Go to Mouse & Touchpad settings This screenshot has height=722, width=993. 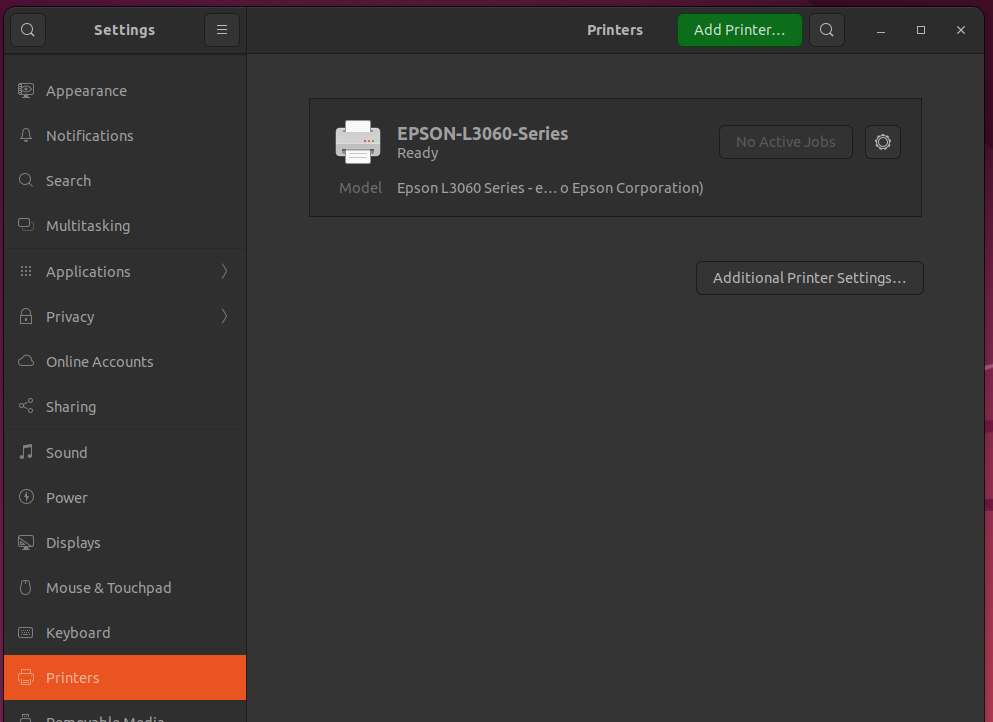(125, 588)
